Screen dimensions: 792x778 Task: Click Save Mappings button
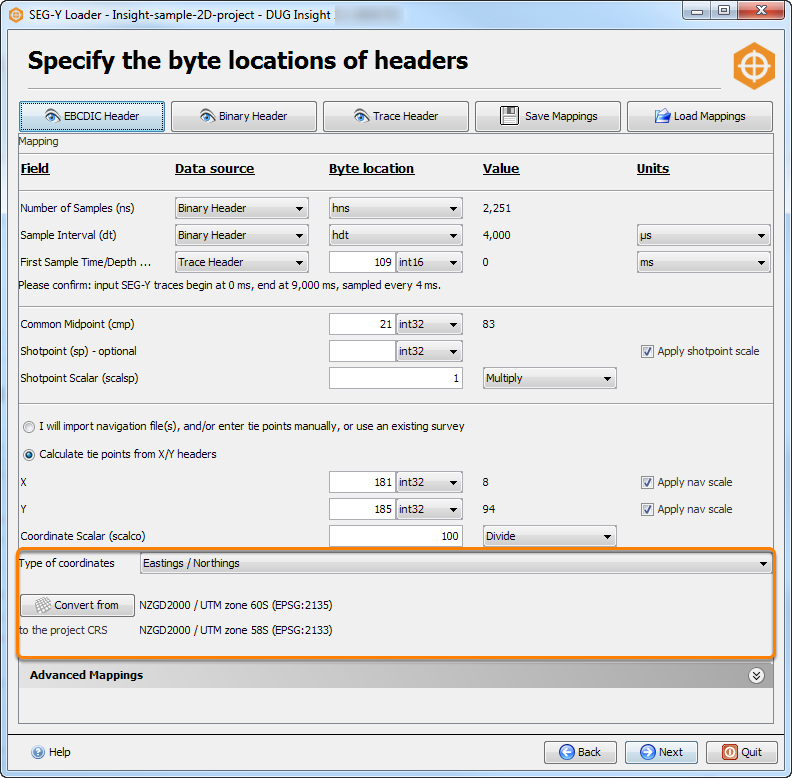(x=548, y=116)
